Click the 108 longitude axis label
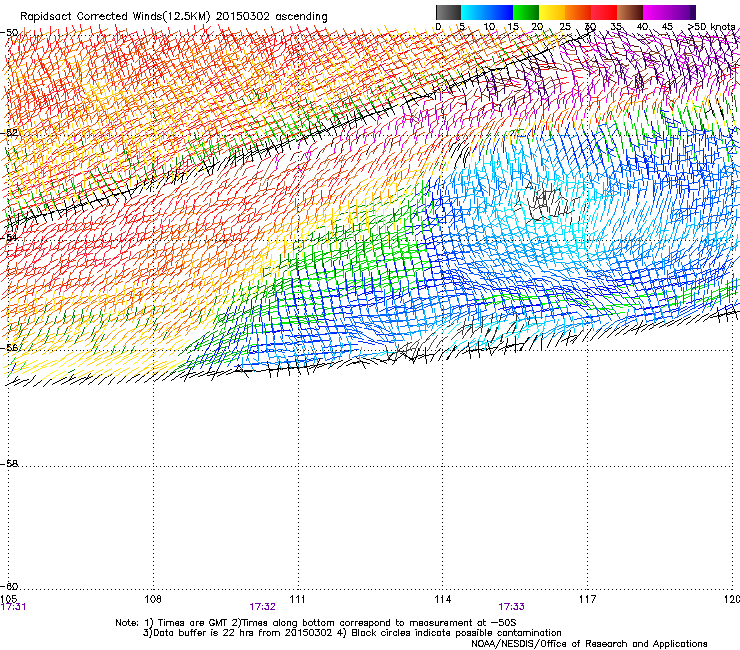740x650 pixels. click(x=153, y=599)
